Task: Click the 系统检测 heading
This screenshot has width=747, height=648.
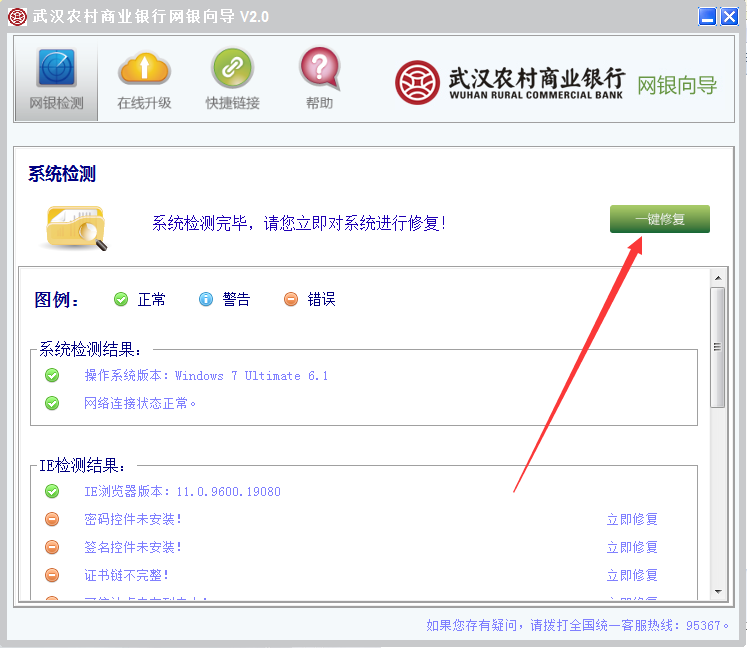Action: (62, 173)
